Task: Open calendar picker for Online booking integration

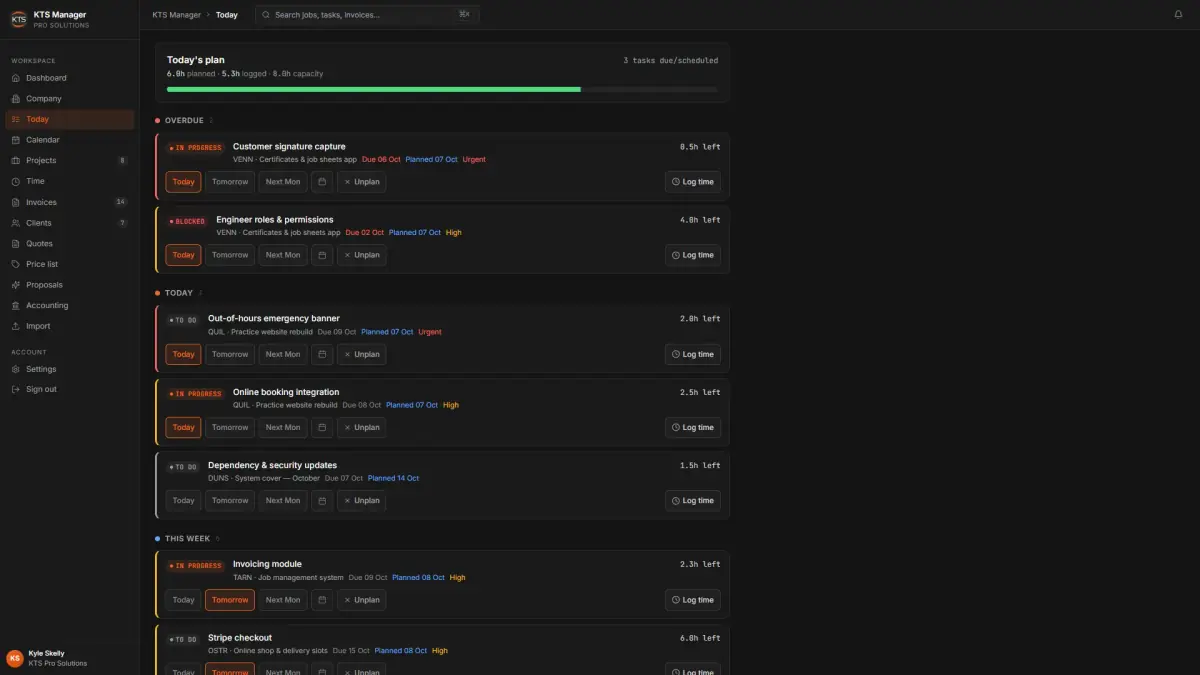Action: 322,427
